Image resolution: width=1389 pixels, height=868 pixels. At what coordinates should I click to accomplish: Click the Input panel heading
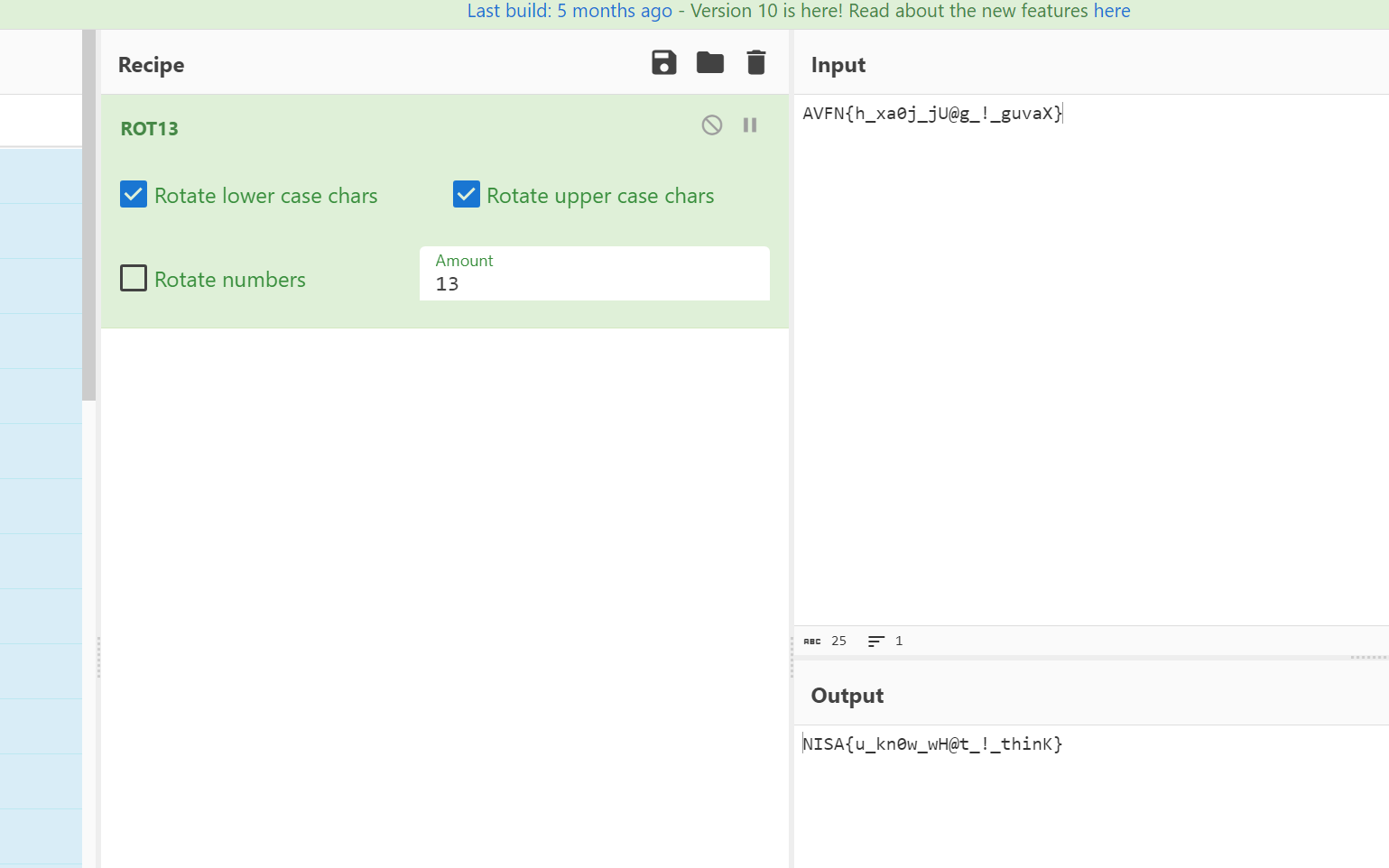[x=838, y=65]
